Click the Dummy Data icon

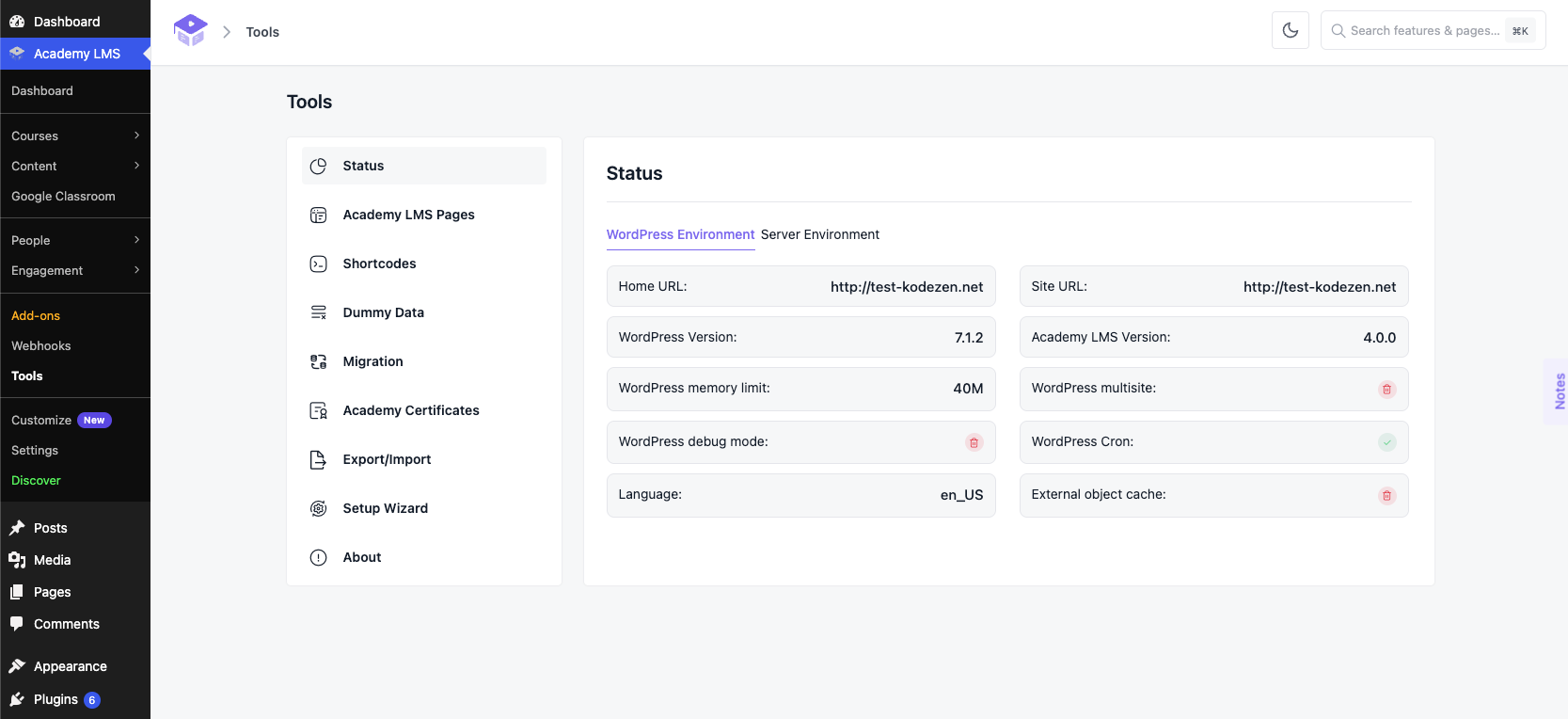pos(319,312)
